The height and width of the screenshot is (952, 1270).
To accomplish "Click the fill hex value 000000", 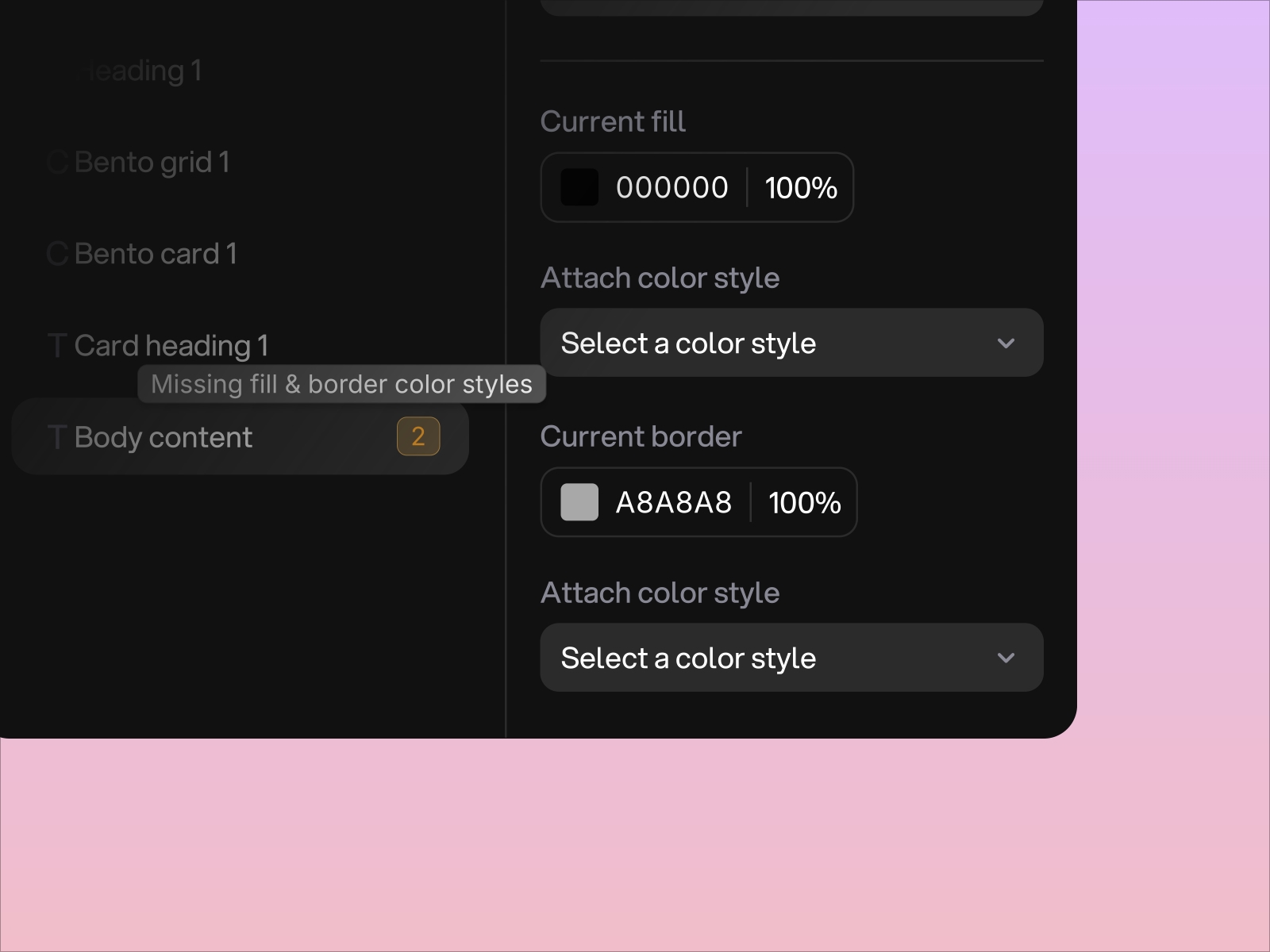I will click(x=672, y=187).
